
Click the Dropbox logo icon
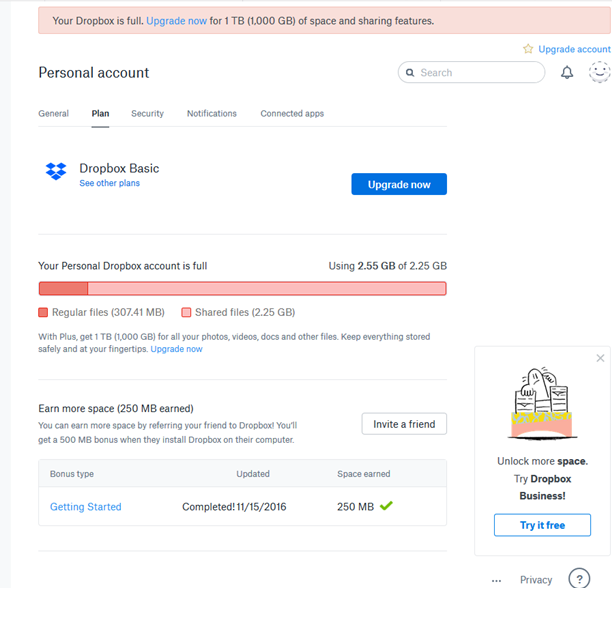click(56, 171)
